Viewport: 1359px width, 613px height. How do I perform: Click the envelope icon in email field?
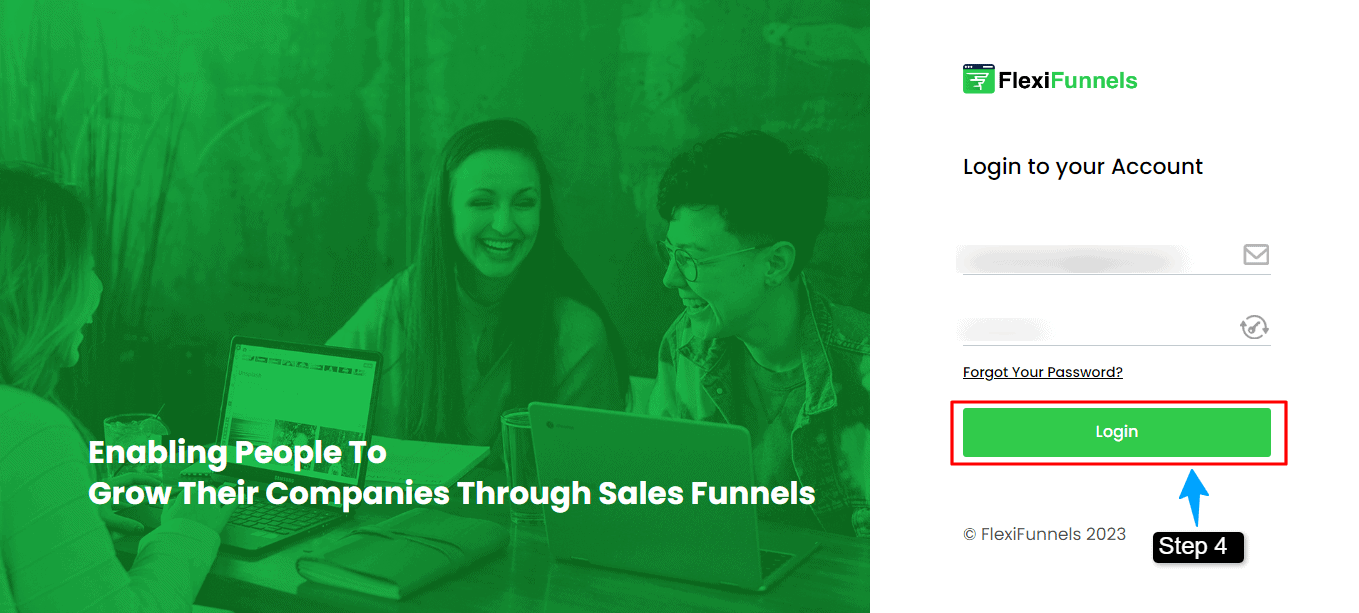click(1256, 254)
